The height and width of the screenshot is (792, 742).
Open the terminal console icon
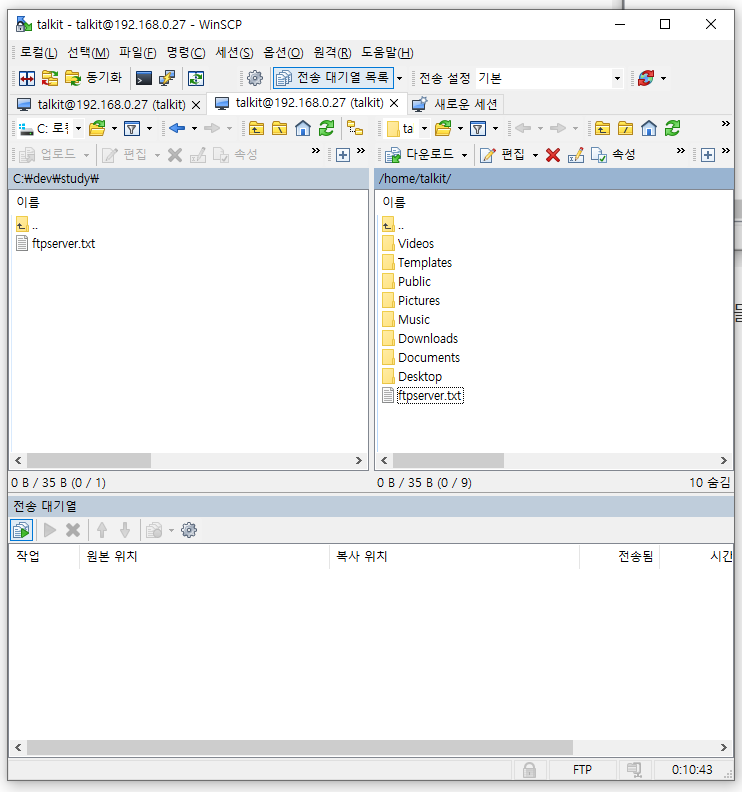point(144,78)
